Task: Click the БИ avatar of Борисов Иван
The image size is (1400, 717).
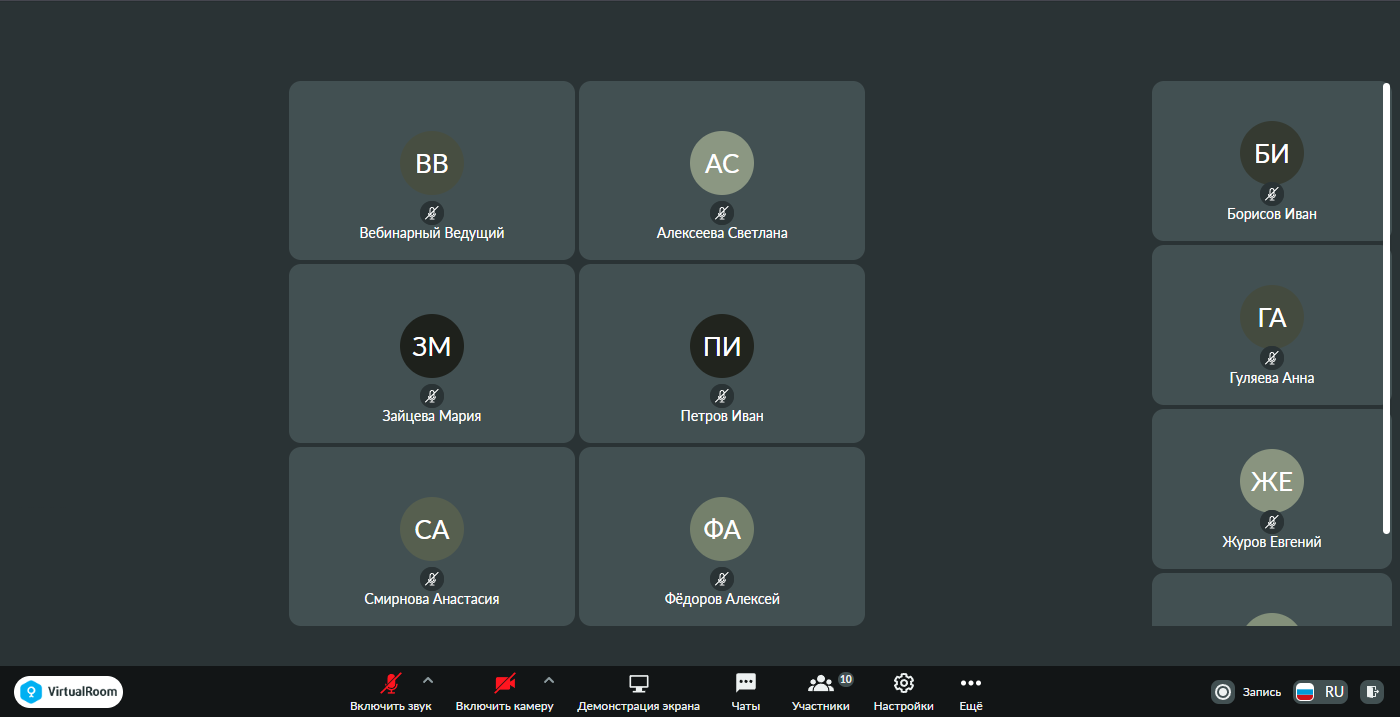Action: (1272, 153)
